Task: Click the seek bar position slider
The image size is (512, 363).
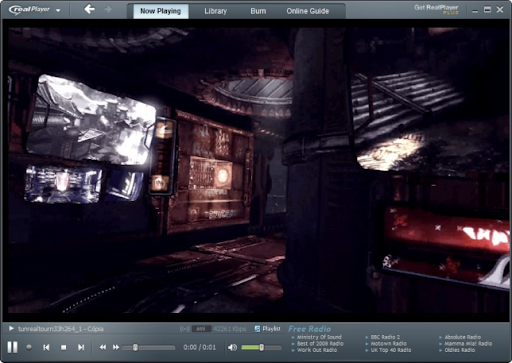Action: [x=135, y=347]
